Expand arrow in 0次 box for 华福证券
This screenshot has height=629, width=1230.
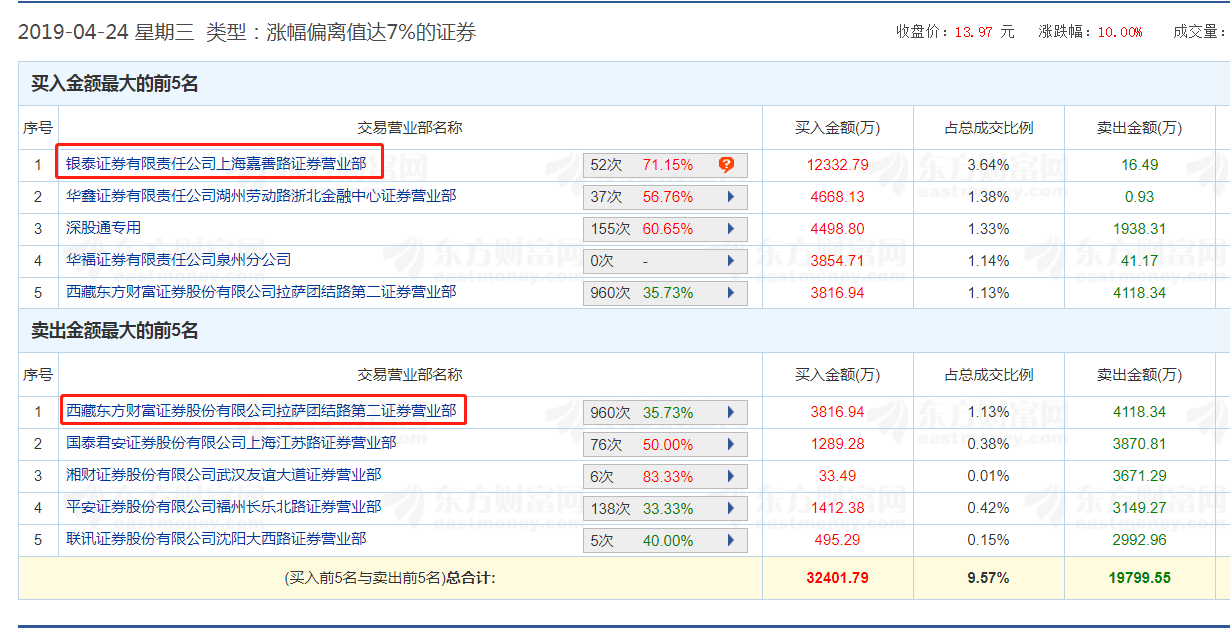tap(731, 261)
